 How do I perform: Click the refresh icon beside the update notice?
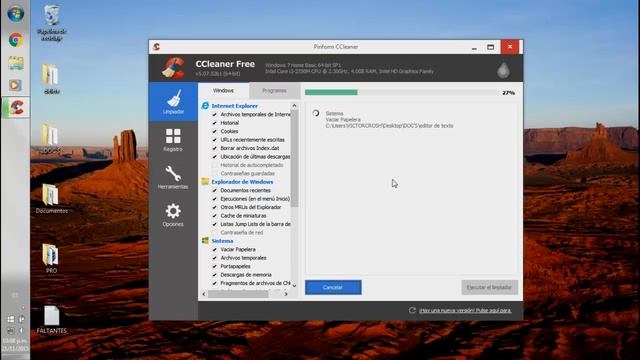coord(412,310)
